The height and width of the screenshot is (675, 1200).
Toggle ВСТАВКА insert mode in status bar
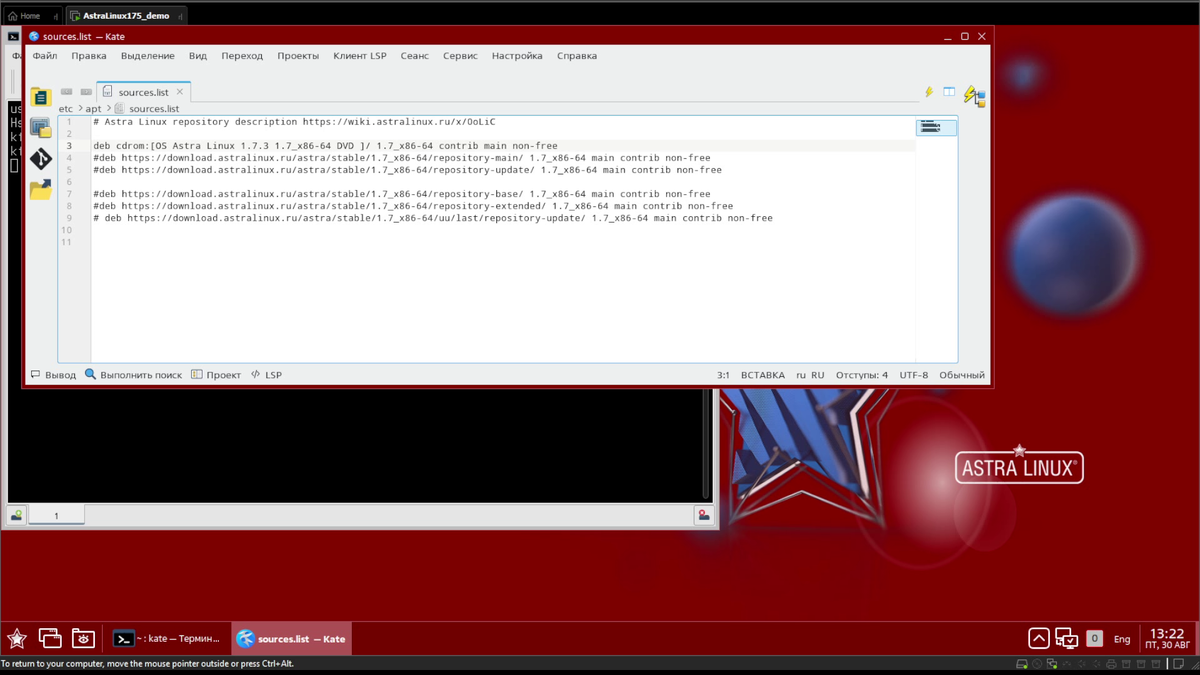(763, 375)
